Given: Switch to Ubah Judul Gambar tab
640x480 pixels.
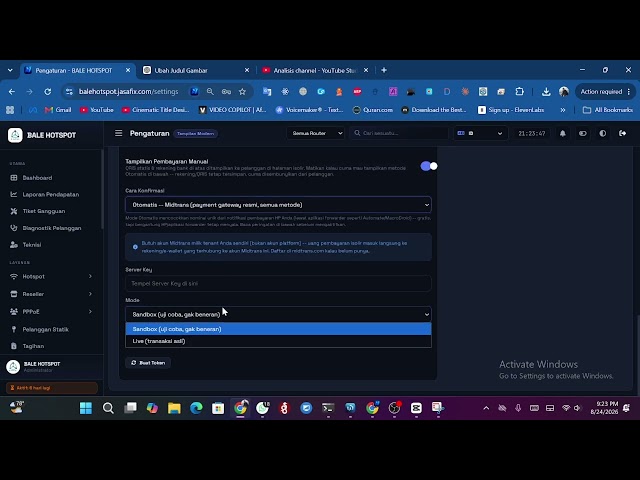Looking at the screenshot, I should coord(196,70).
